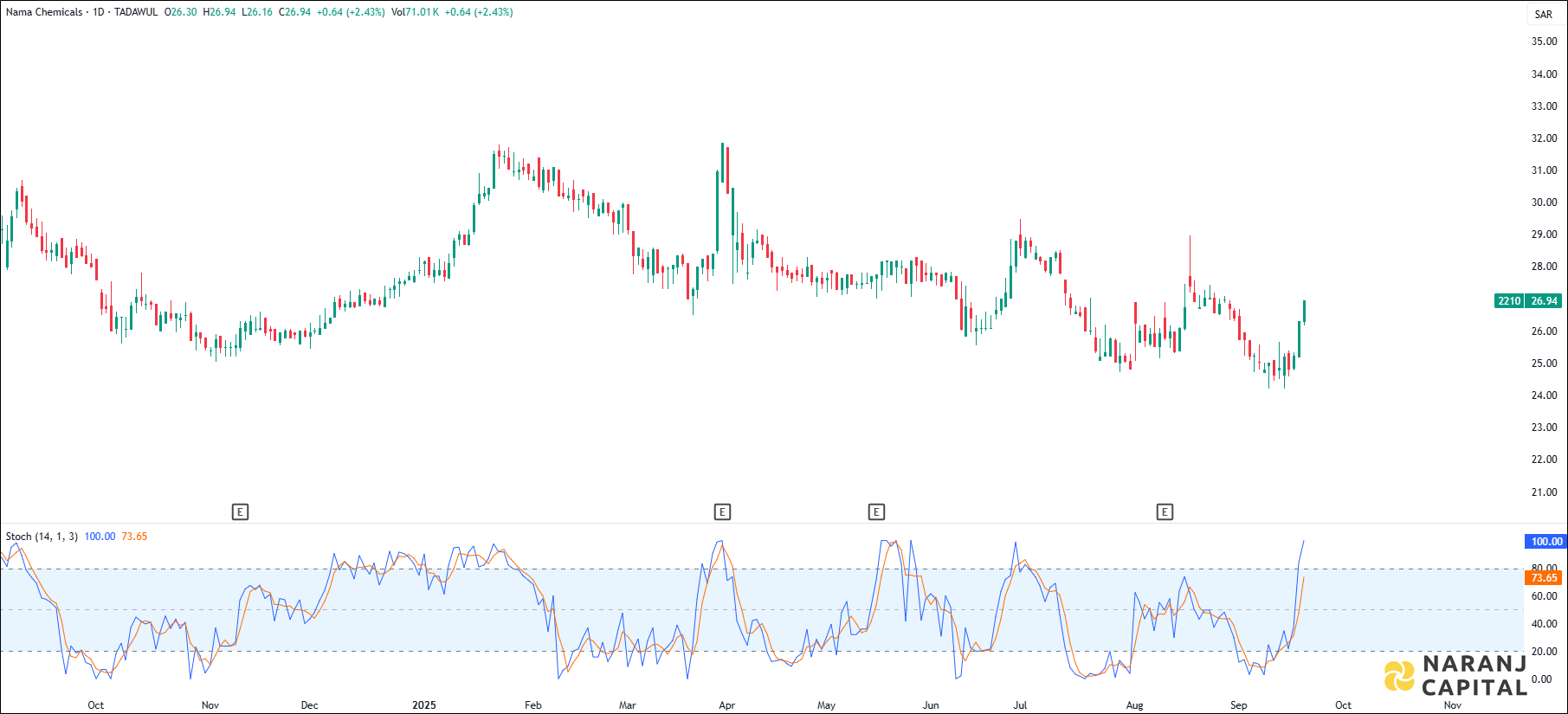Viewport: 1568px width, 714px height.
Task: Click the low value L26.16 in the legend
Action: click(257, 12)
